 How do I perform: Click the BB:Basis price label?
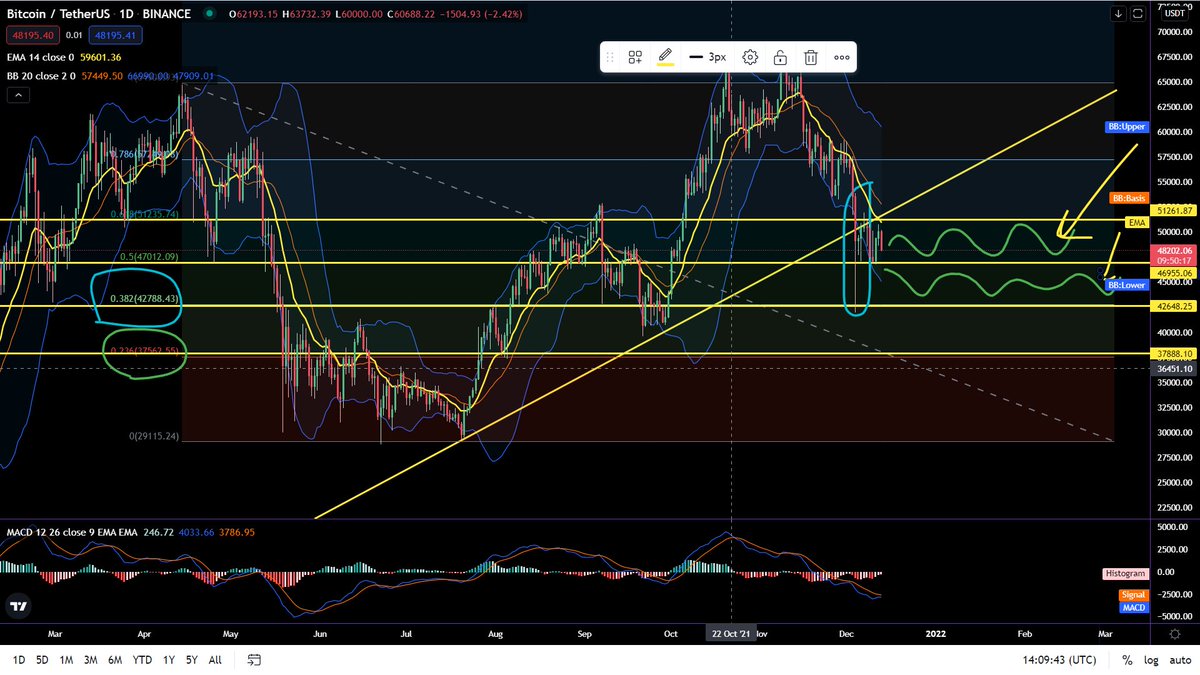[1130, 198]
